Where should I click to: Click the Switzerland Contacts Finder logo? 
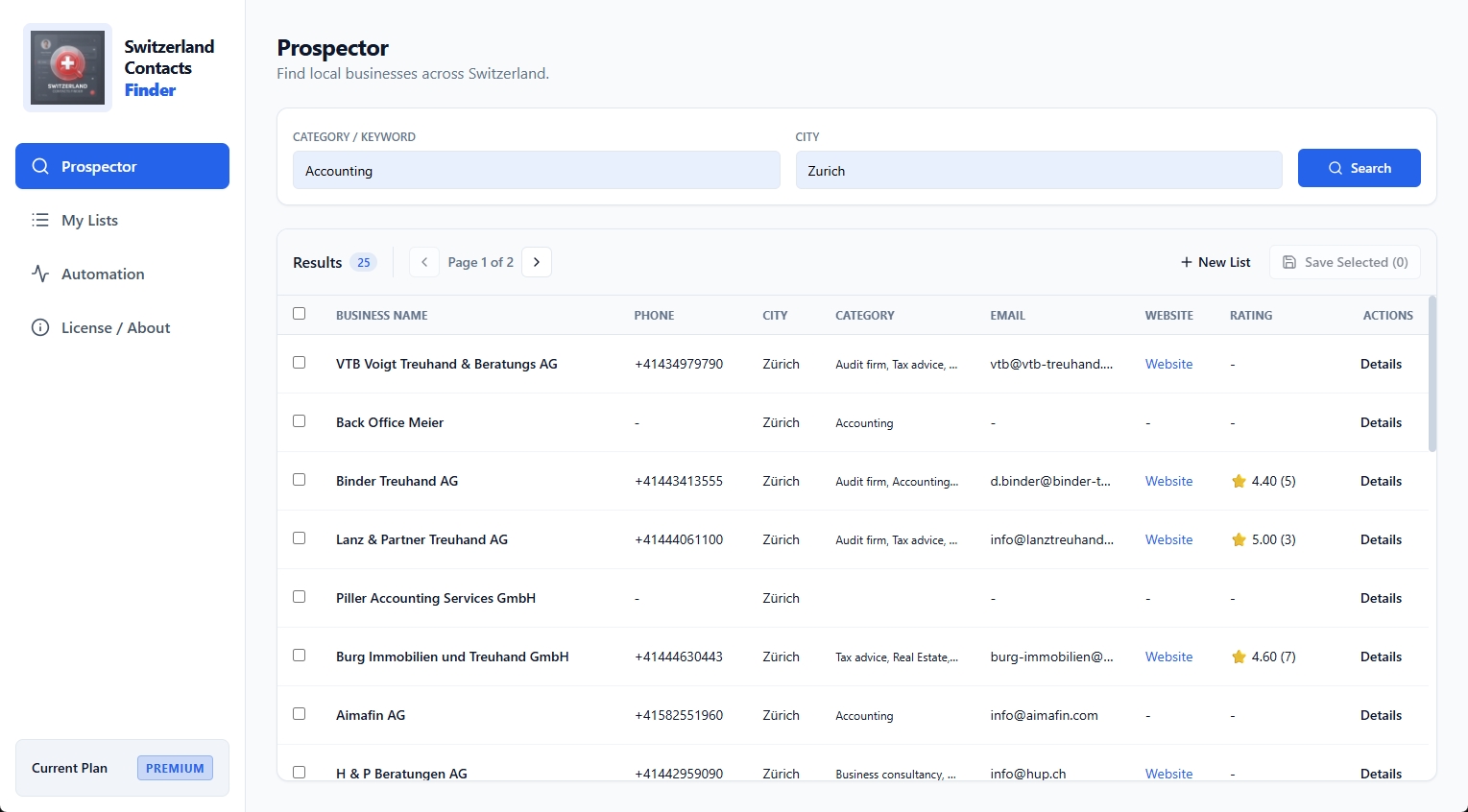67,67
